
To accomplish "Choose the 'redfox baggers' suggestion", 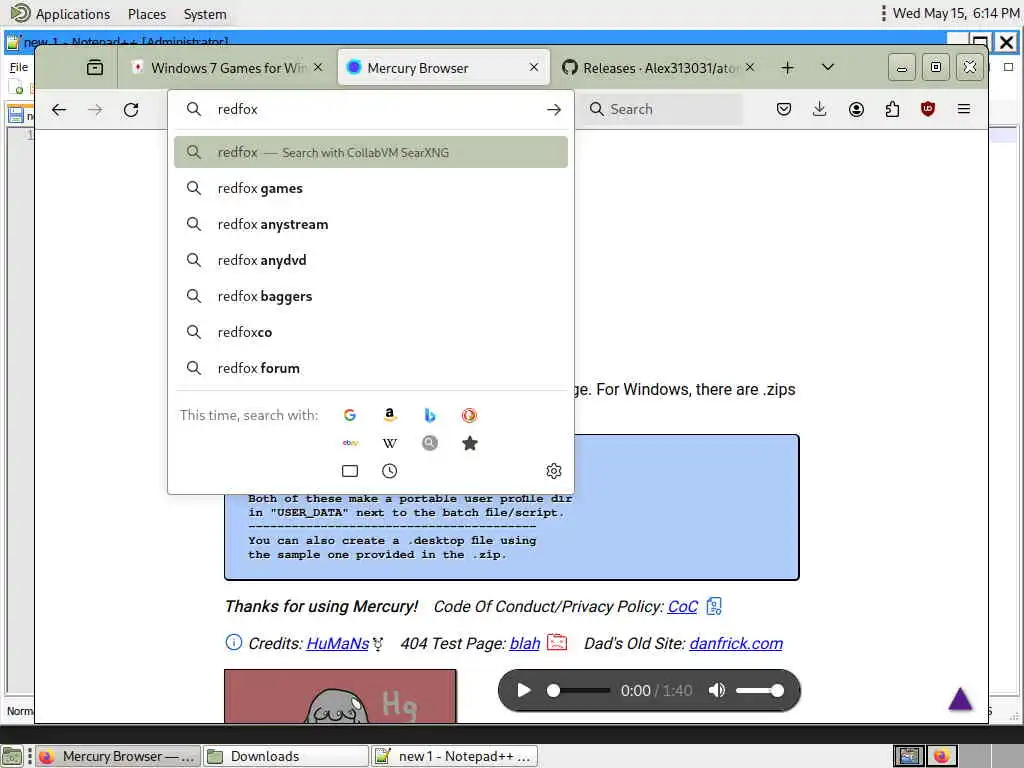I will coord(370,296).
